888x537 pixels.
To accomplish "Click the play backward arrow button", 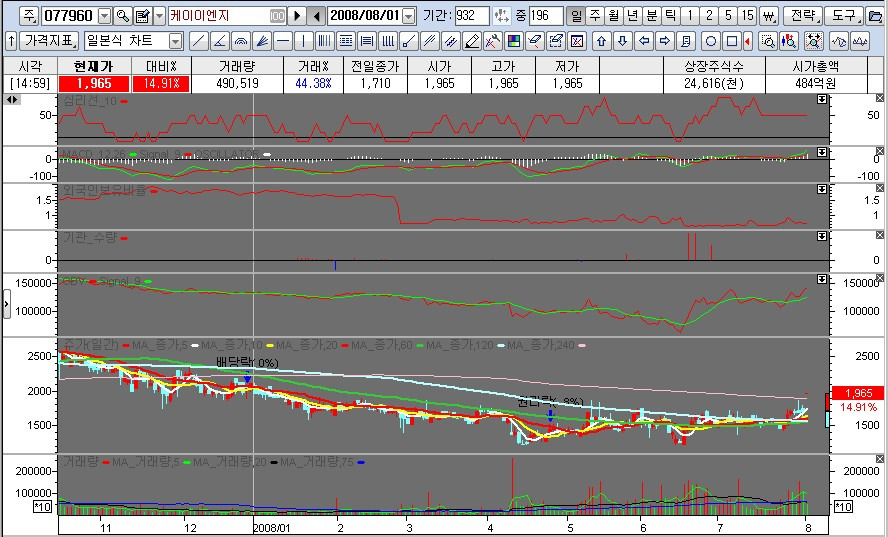I will [317, 16].
